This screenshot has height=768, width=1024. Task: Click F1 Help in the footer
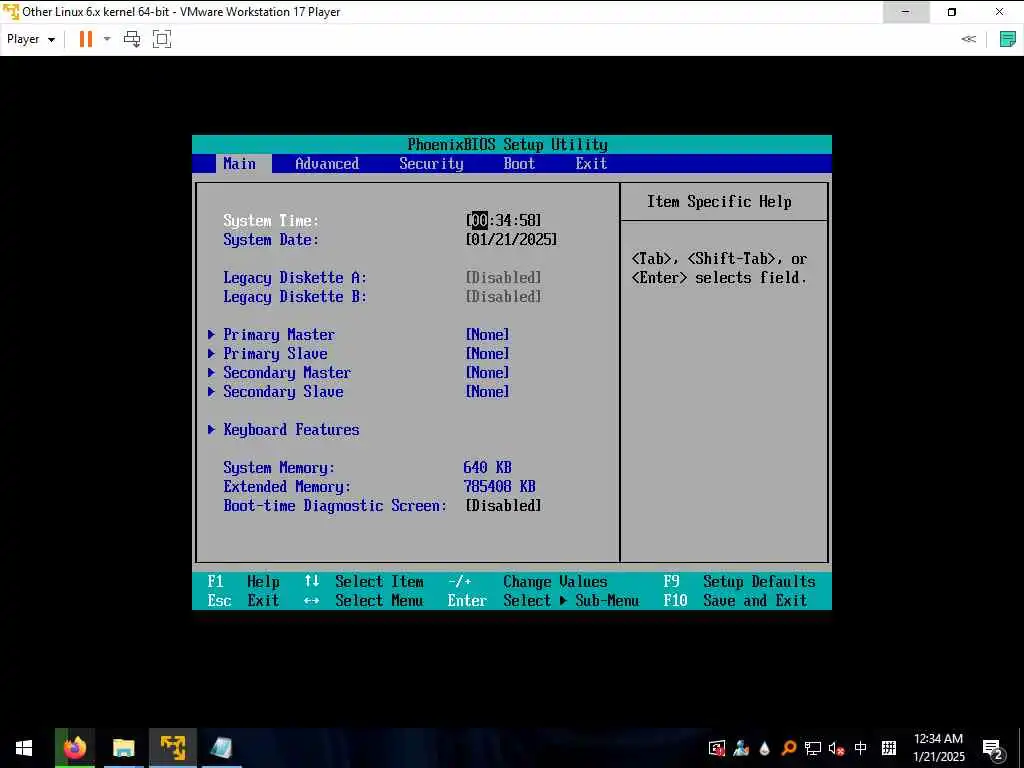point(244,581)
